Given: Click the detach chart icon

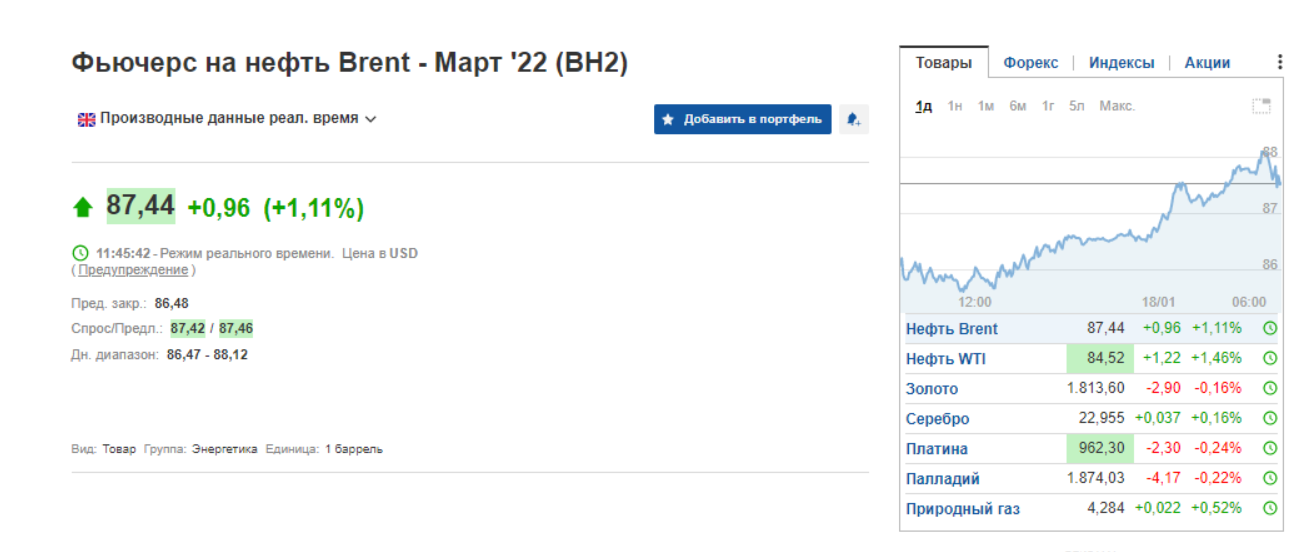Looking at the screenshot, I should pos(1261,106).
